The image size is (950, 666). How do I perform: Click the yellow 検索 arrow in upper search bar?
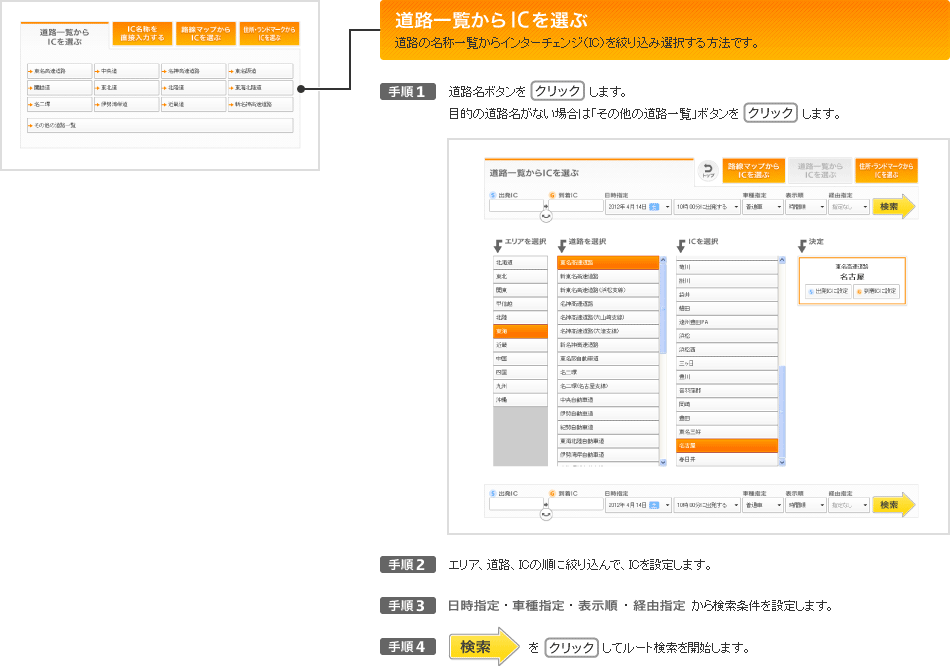click(894, 207)
